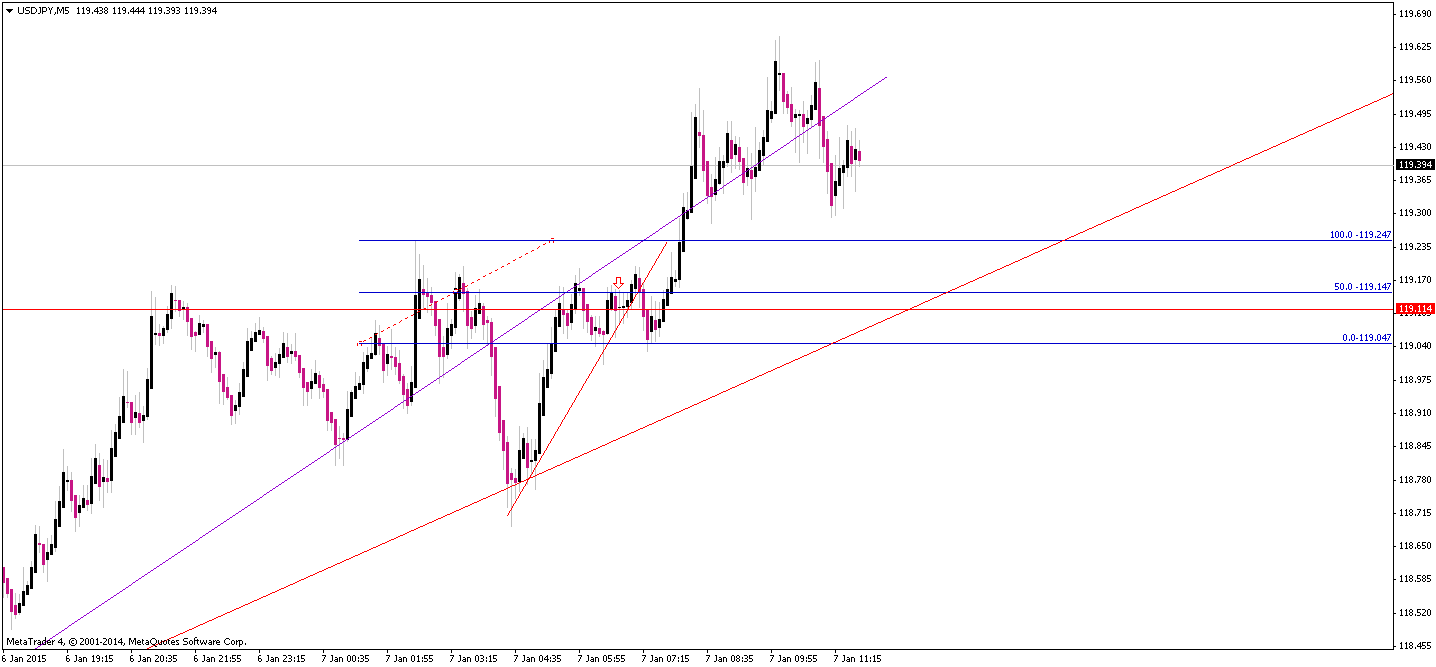Click the "7 Jan 07:15" time axis label
1436x667 pixels.
point(666,659)
